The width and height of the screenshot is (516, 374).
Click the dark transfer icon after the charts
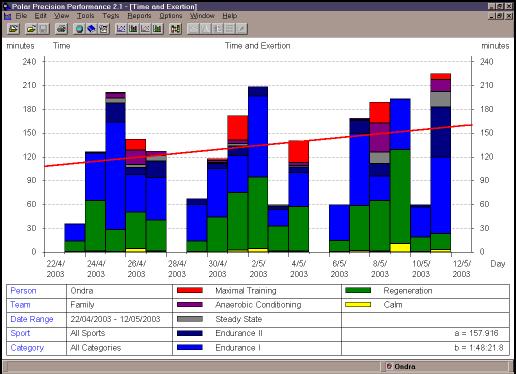click(x=175, y=29)
